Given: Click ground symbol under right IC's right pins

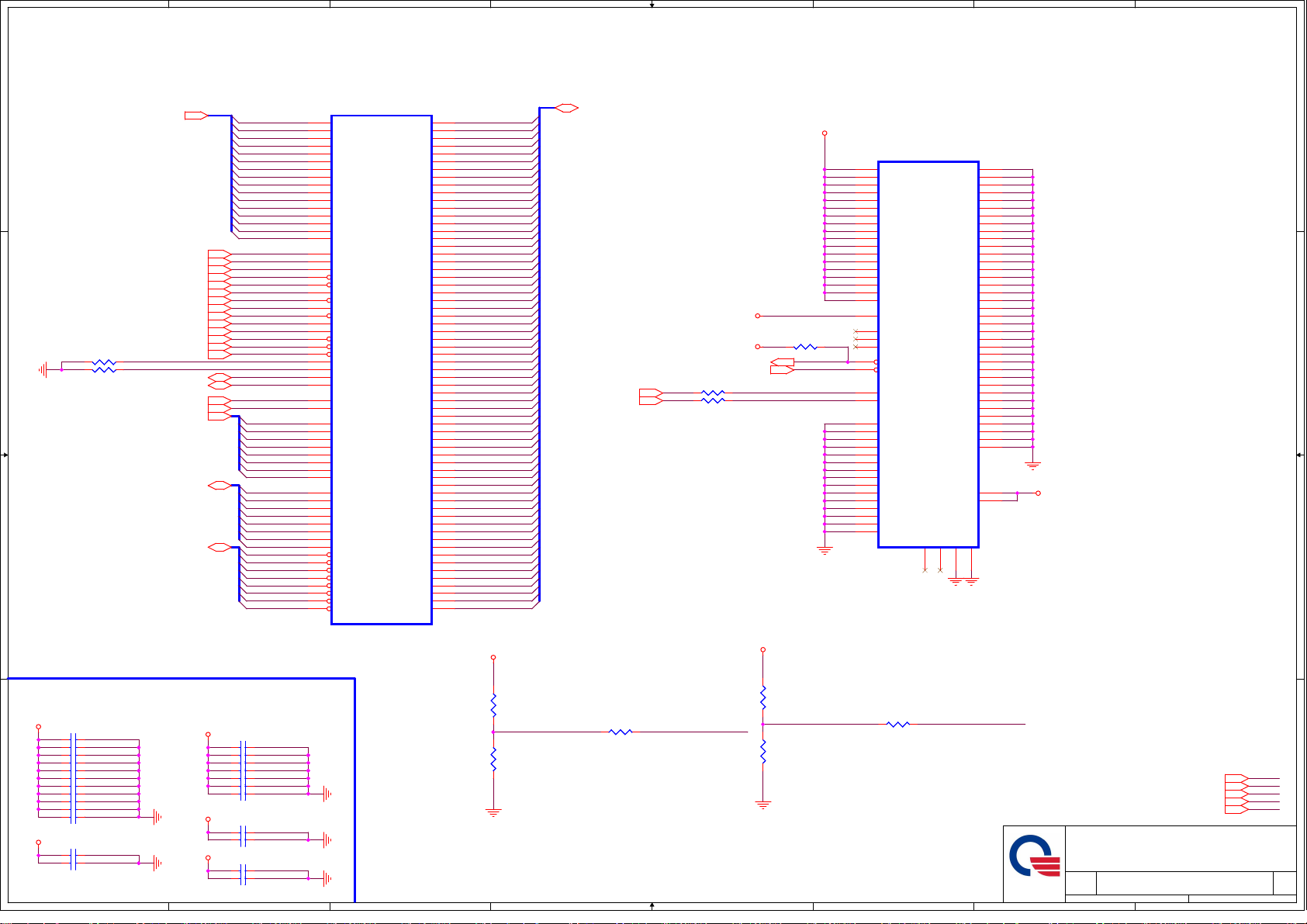Looking at the screenshot, I should tap(1032, 465).
